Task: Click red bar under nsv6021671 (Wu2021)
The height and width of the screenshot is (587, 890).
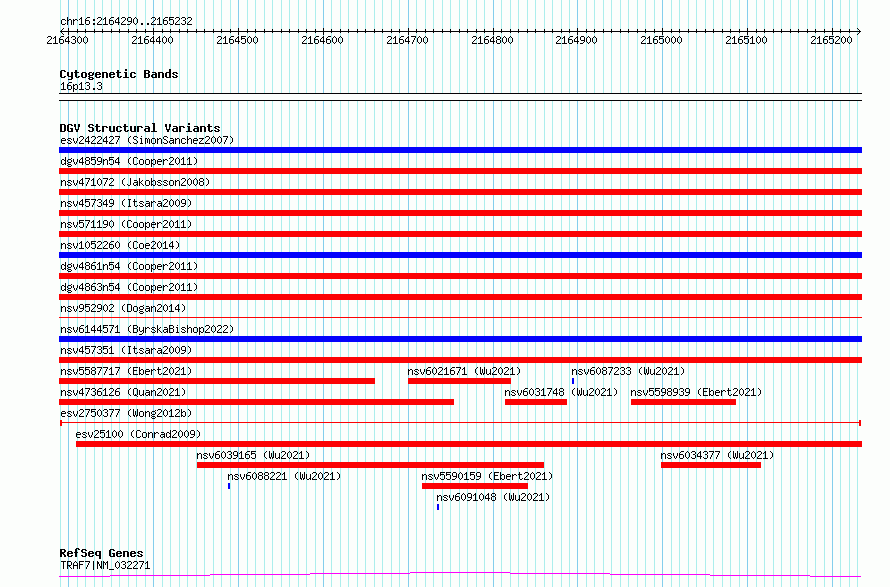Action: [459, 381]
